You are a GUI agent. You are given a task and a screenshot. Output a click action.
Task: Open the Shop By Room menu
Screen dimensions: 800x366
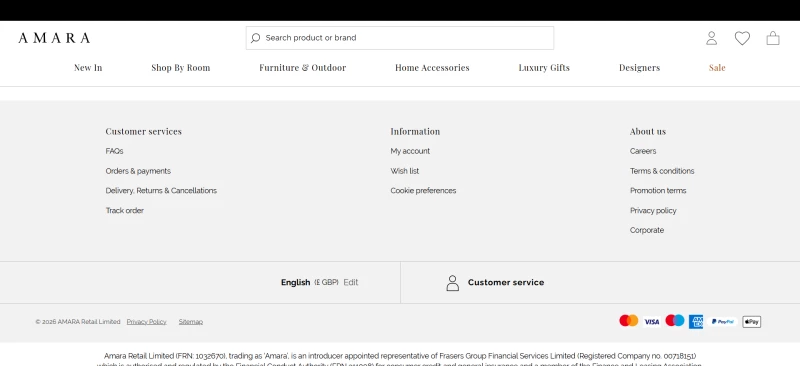click(181, 68)
